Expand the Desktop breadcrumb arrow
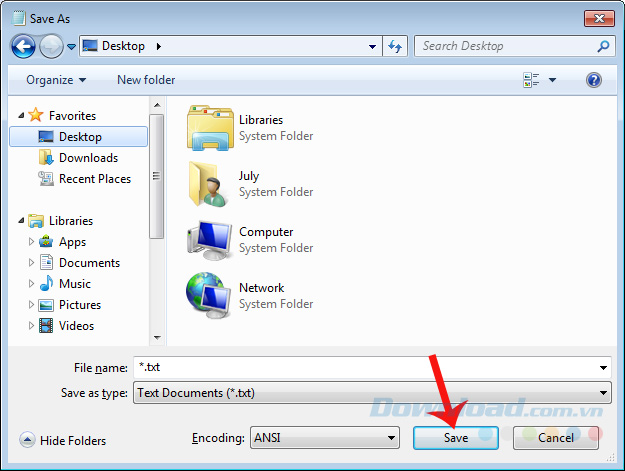This screenshot has width=625, height=471. pyautogui.click(x=159, y=46)
